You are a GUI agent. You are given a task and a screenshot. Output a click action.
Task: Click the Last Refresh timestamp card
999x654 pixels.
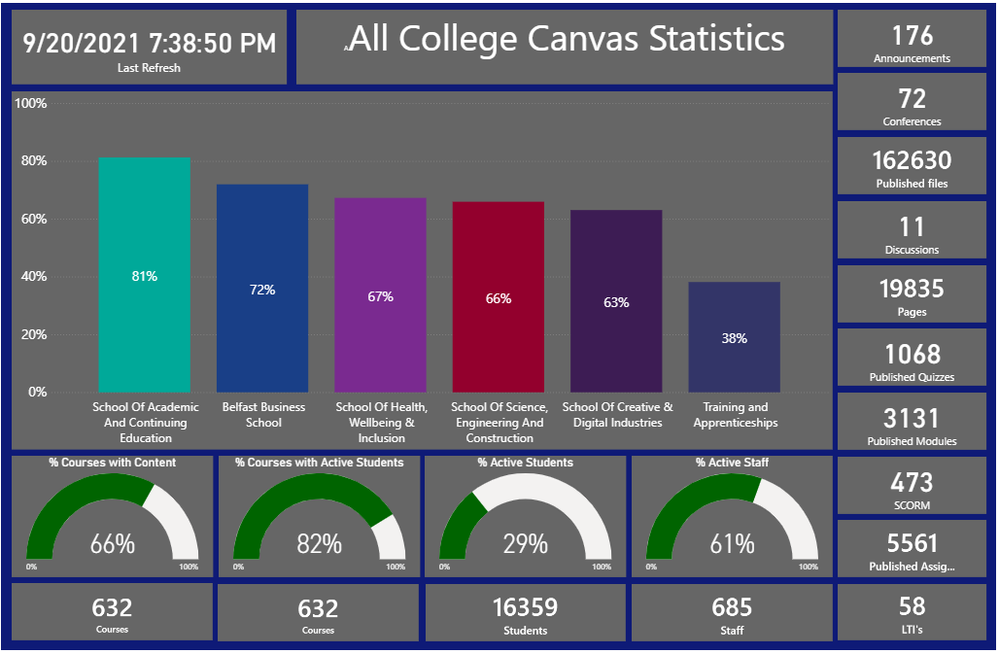pyautogui.click(x=149, y=48)
